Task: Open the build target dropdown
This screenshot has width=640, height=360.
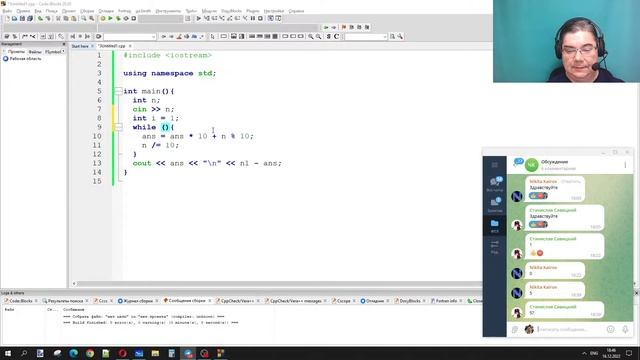Action: [161, 19]
